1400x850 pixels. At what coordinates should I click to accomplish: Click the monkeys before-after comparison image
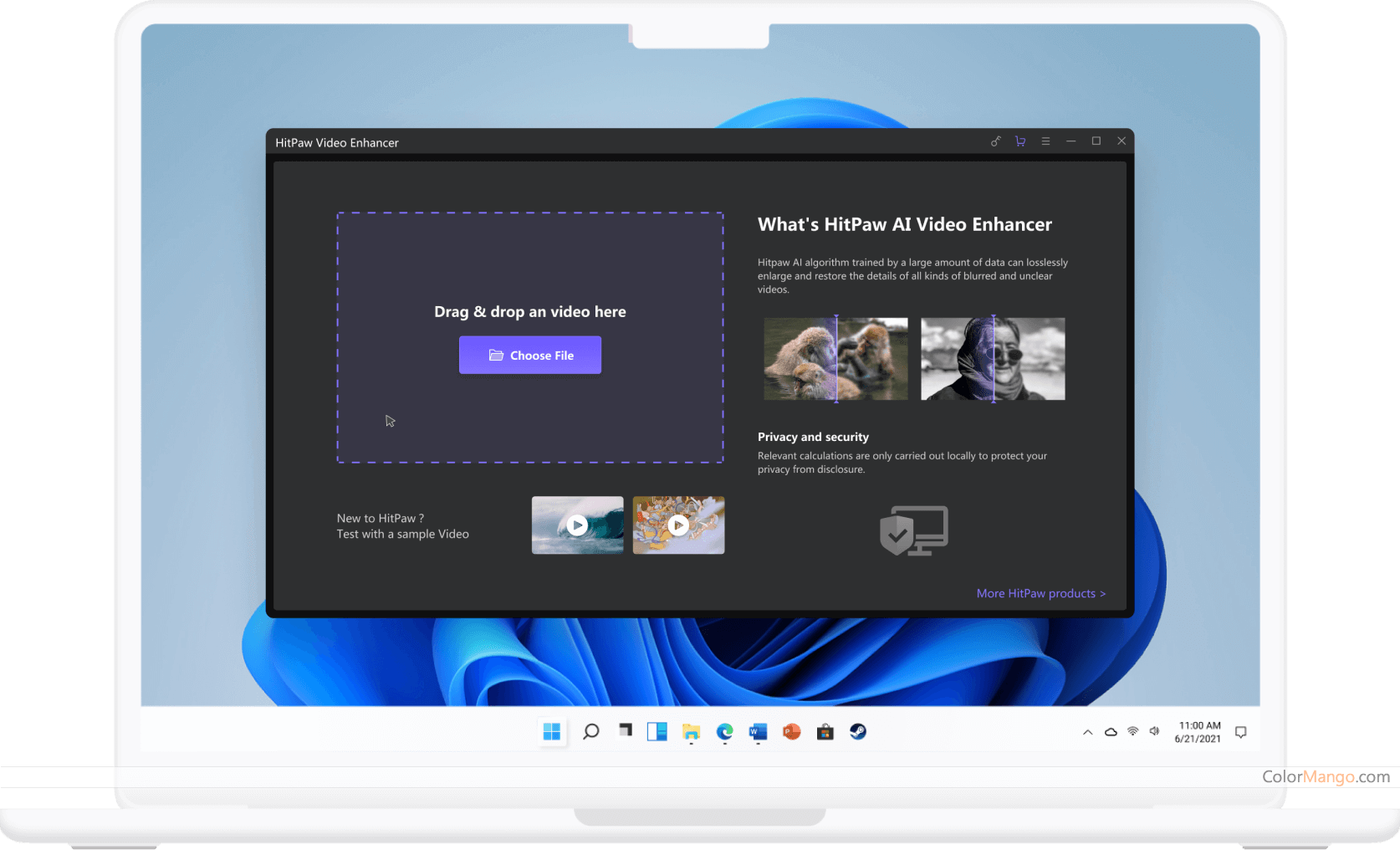click(x=835, y=358)
